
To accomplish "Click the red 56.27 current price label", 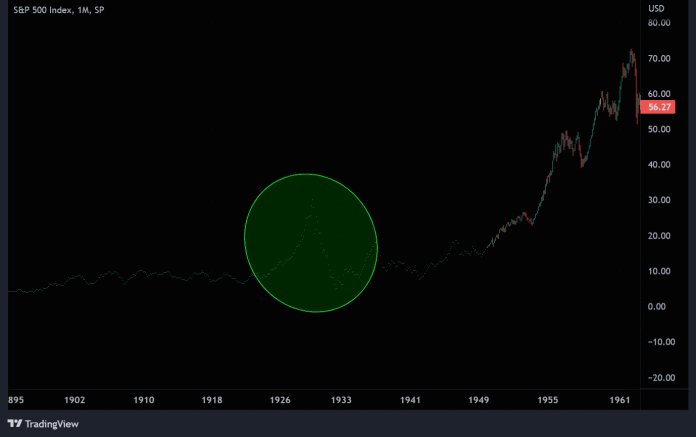I will pyautogui.click(x=657, y=107).
